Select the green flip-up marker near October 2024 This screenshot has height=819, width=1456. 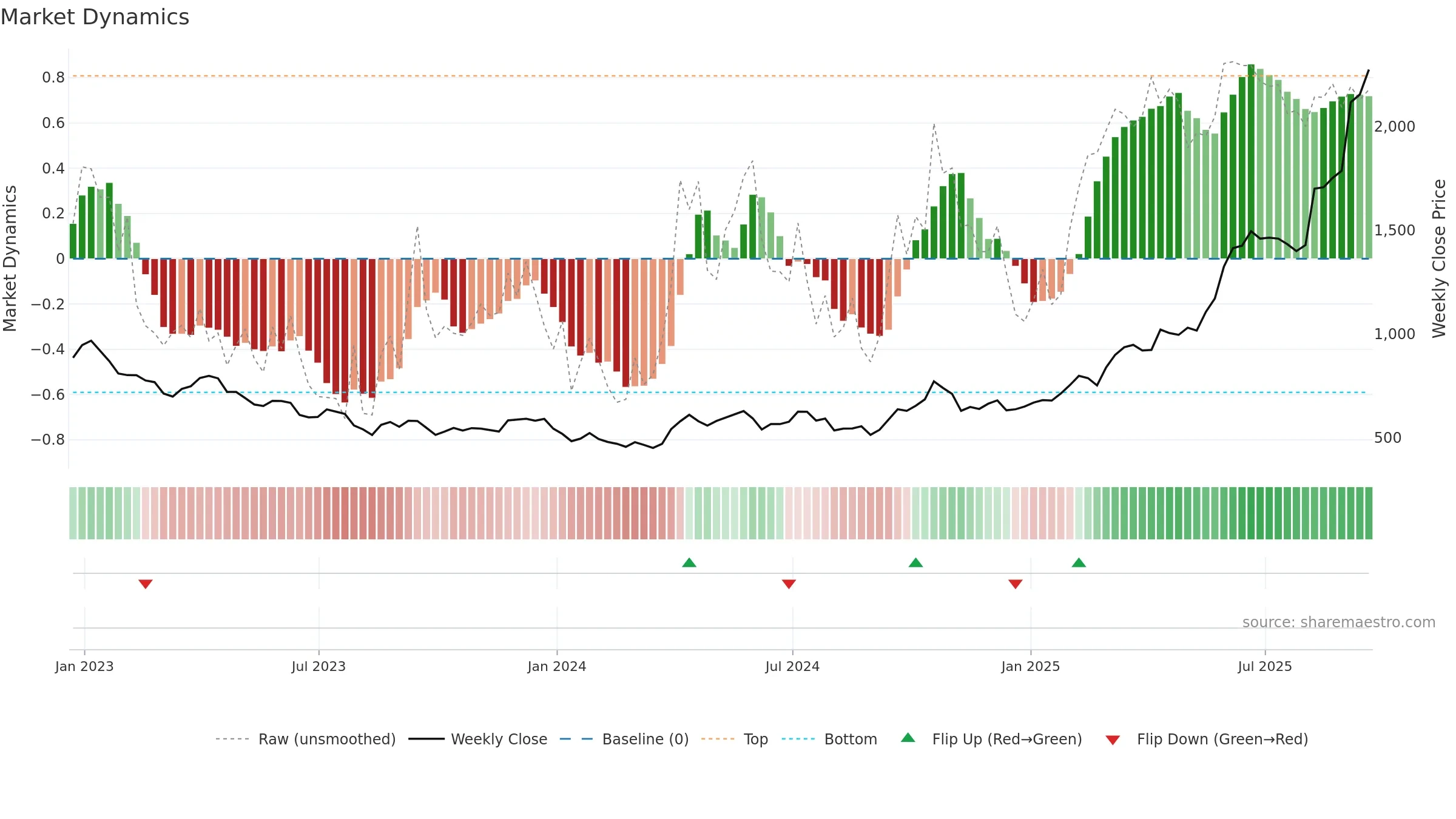(x=916, y=562)
